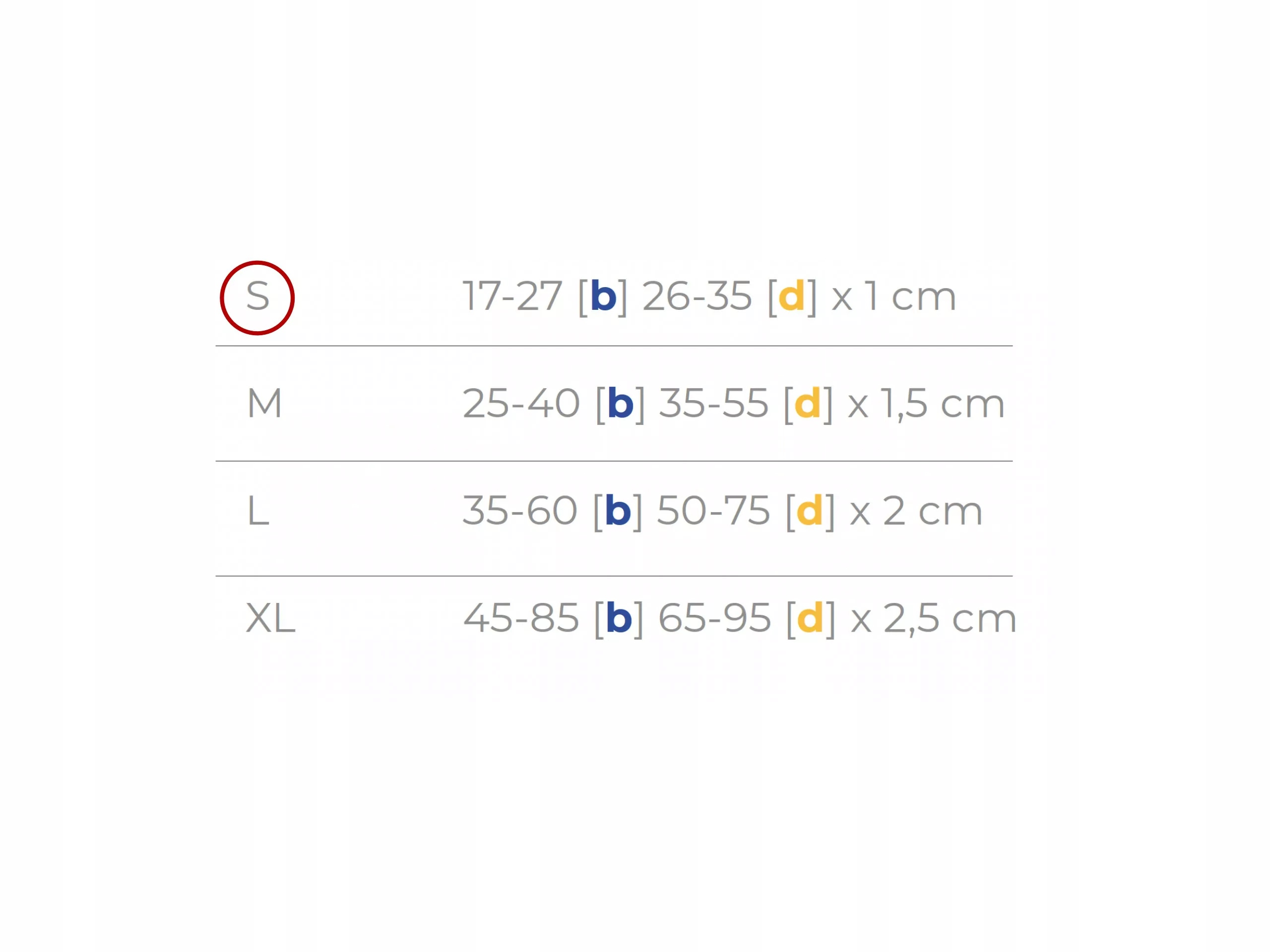This screenshot has height=952, width=1270.
Task: Click the 45-85 range value
Action: (x=521, y=619)
